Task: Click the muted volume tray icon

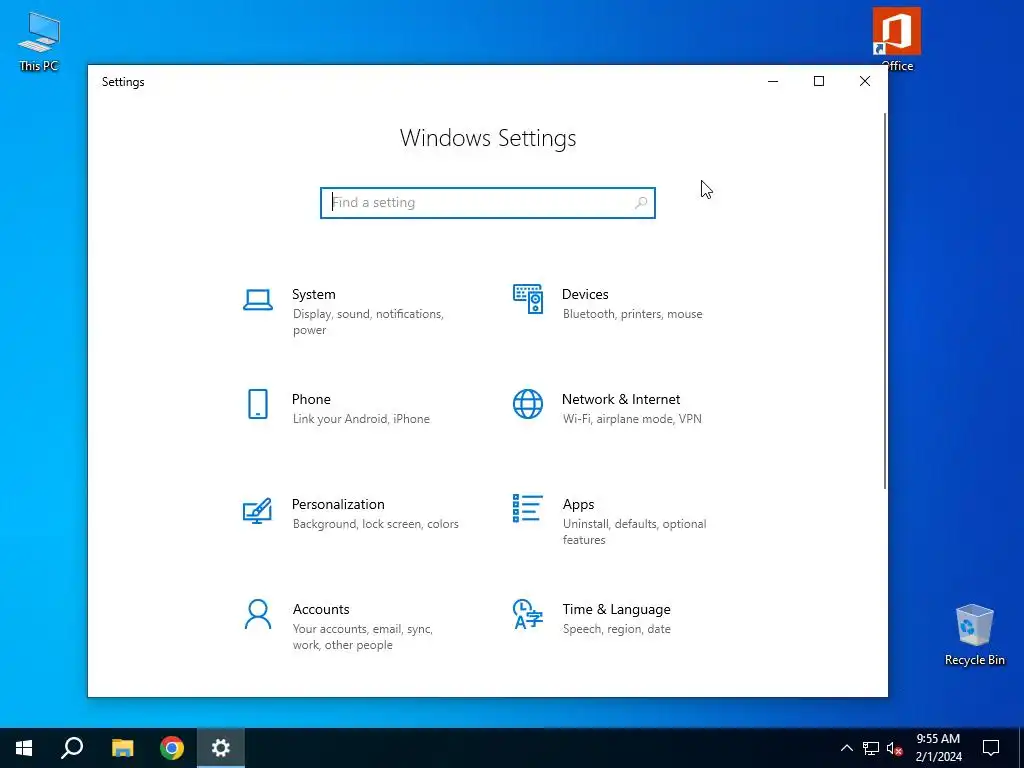Action: pos(895,748)
